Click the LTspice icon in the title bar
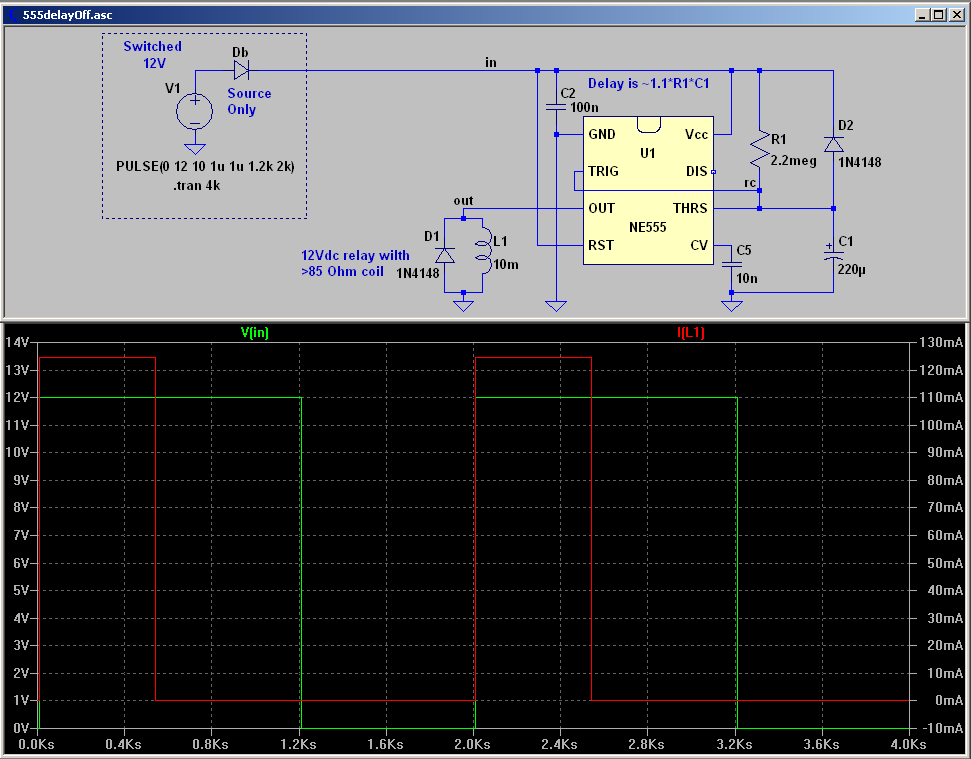 [12, 15]
